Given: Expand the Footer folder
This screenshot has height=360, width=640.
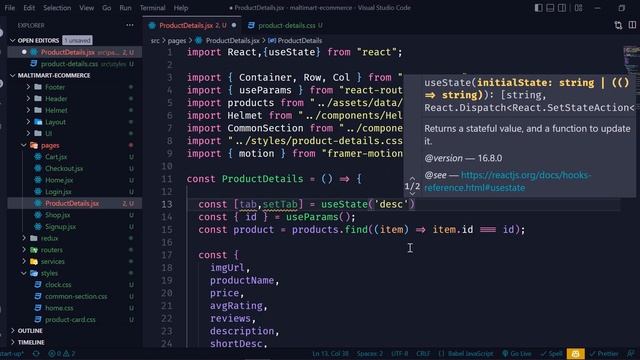Looking at the screenshot, I should coord(55,87).
